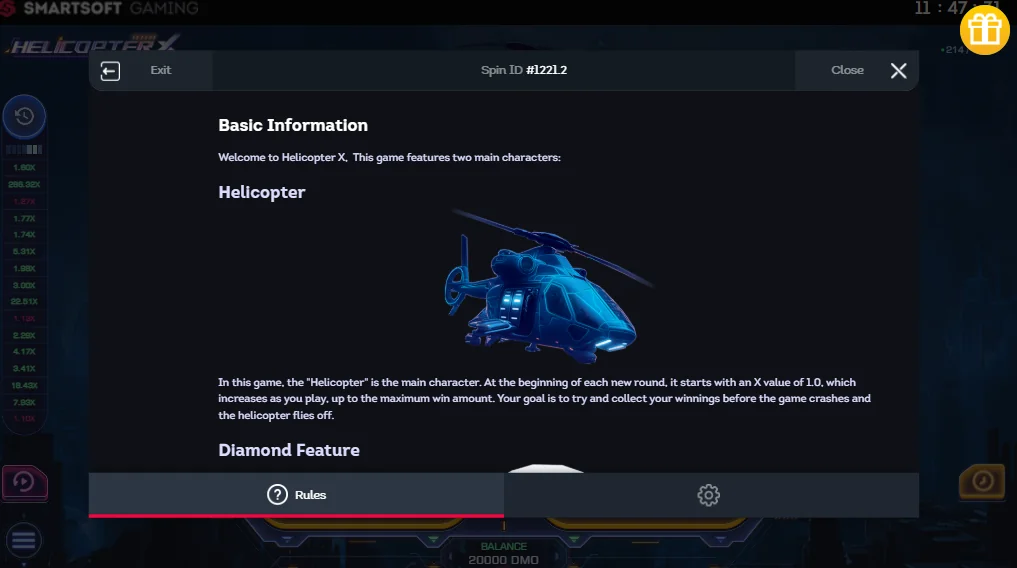Image resolution: width=1017 pixels, height=568 pixels.
Task: Select the 286.32X multiplier in history list
Action: click(24, 184)
